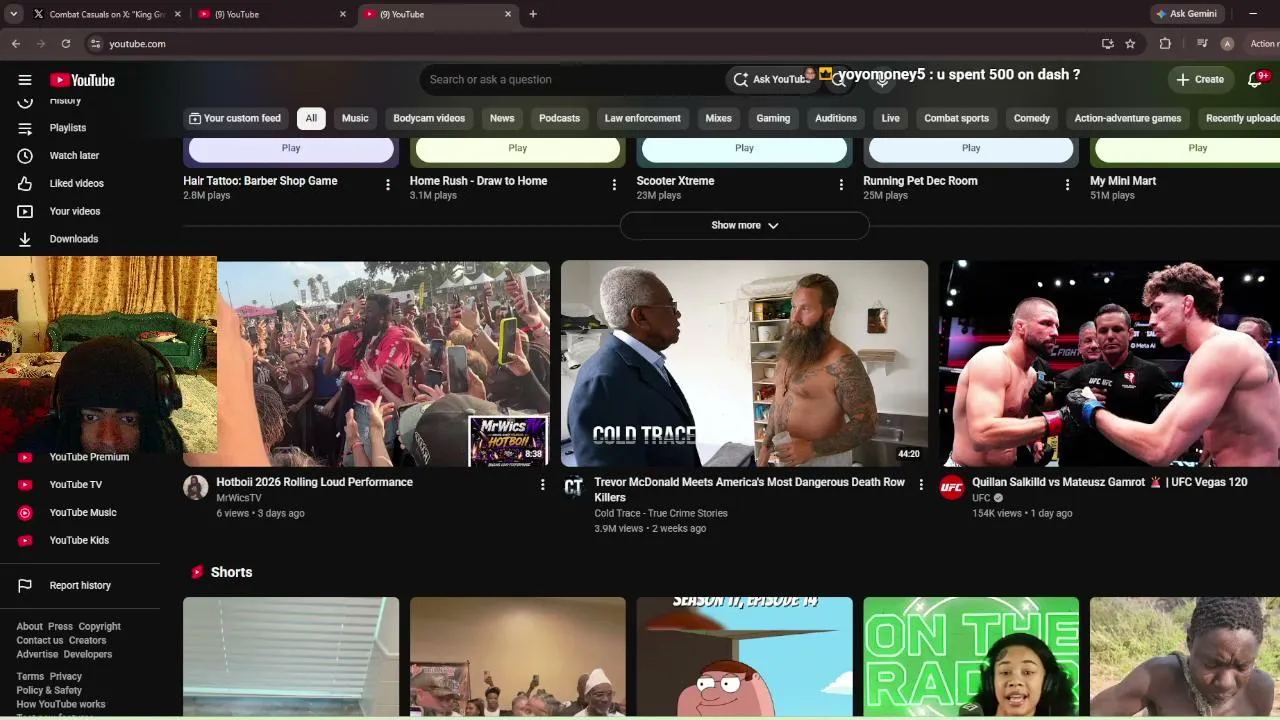Select the Combat sports chip

[956, 118]
